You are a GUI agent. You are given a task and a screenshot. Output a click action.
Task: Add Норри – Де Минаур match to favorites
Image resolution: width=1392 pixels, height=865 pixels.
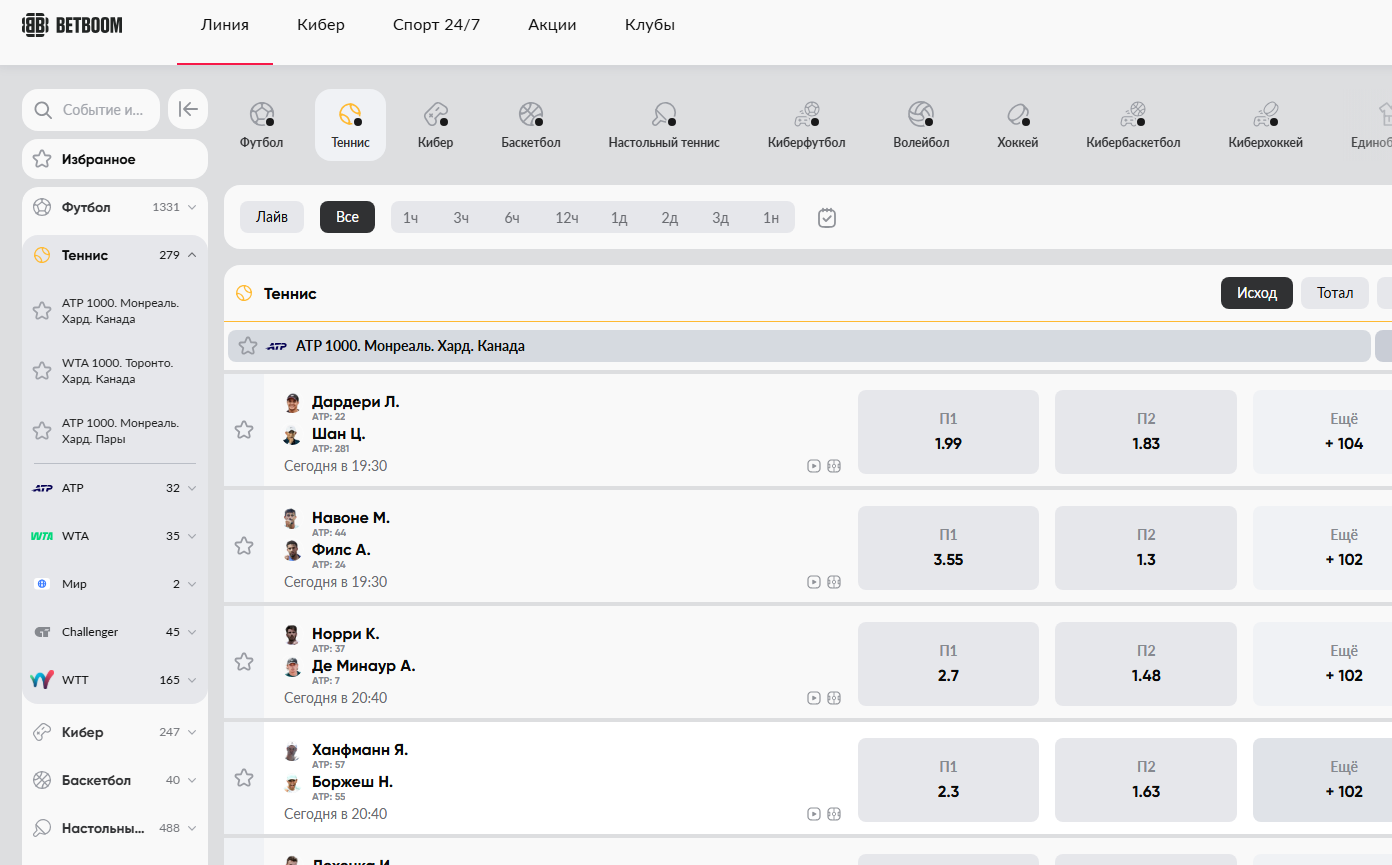(x=244, y=662)
